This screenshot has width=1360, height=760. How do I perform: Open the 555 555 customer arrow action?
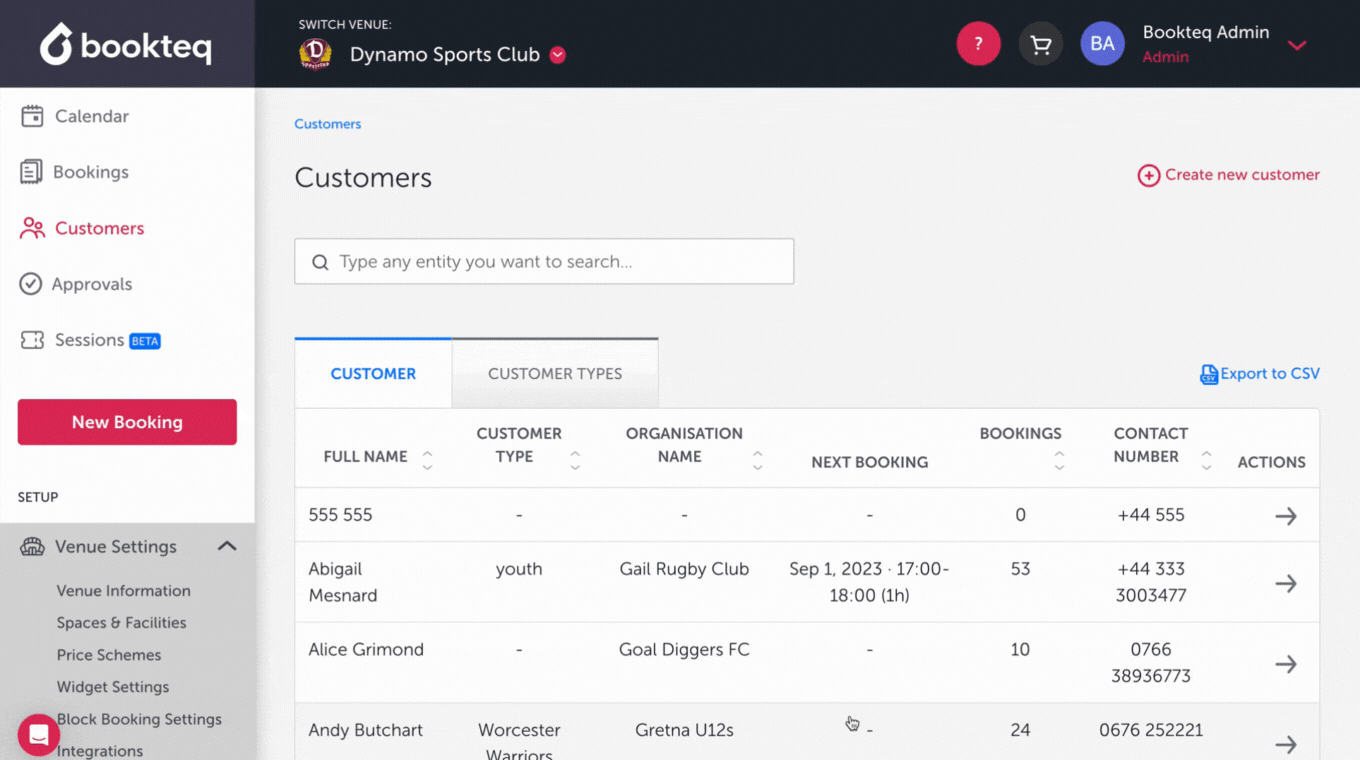point(1285,516)
